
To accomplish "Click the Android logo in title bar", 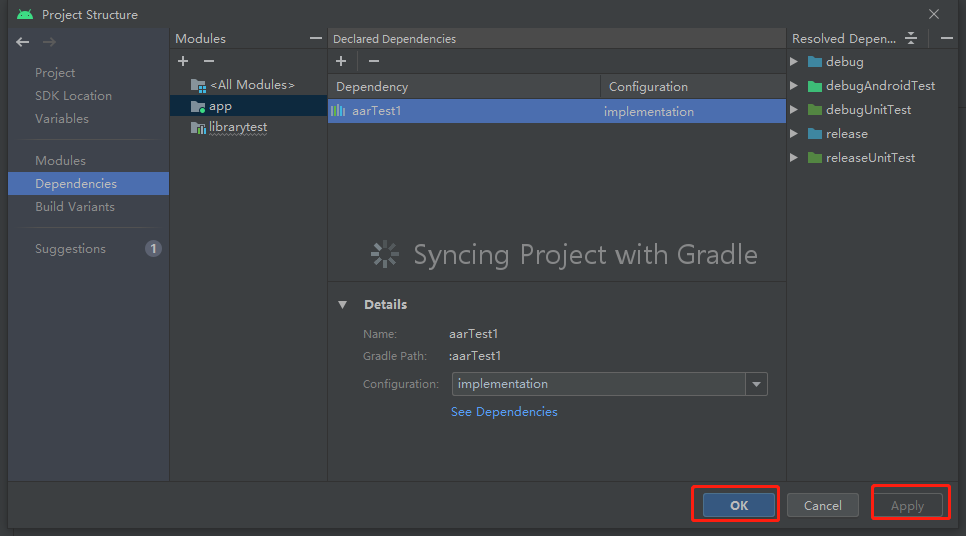I will click(25, 14).
